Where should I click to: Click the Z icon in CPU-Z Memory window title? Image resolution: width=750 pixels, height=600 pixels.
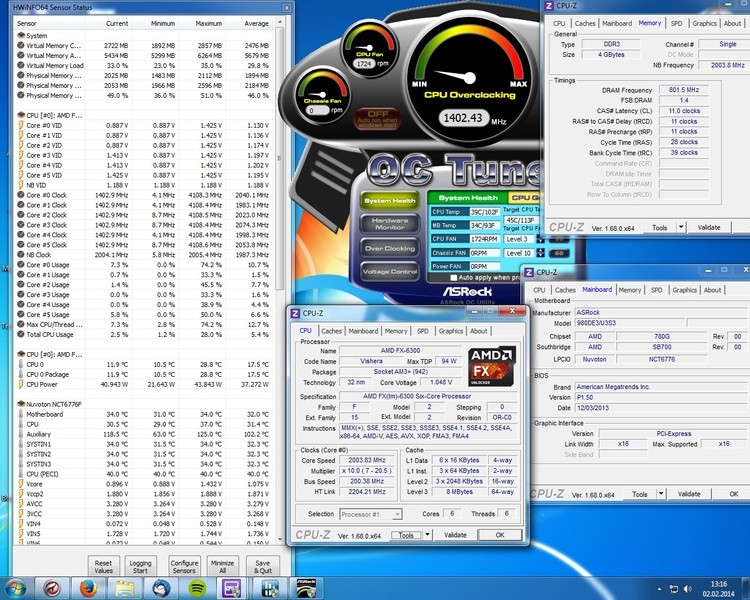[549, 6]
